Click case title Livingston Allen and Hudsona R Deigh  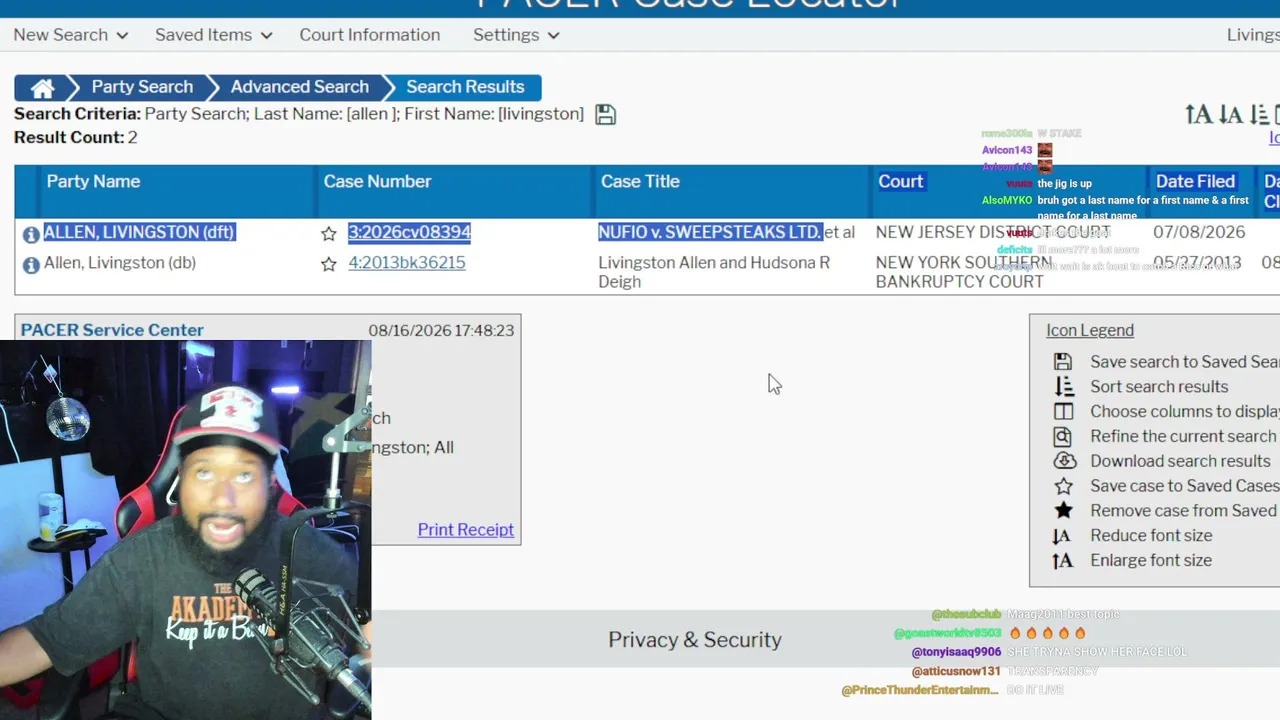pos(714,272)
